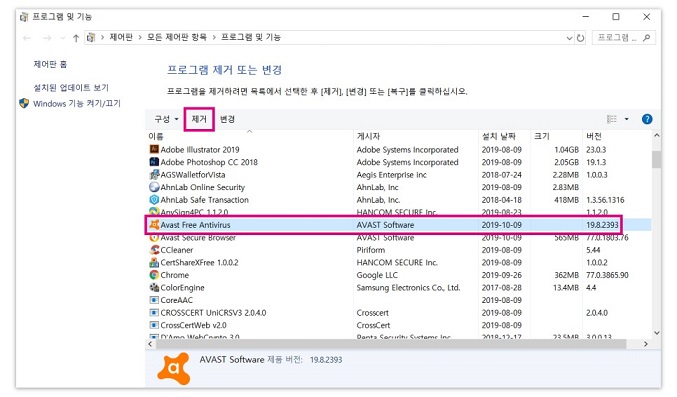Select the Adobe Photoshop CC 2018 icon
Image resolution: width=677 pixels, height=397 pixels.
(x=154, y=162)
